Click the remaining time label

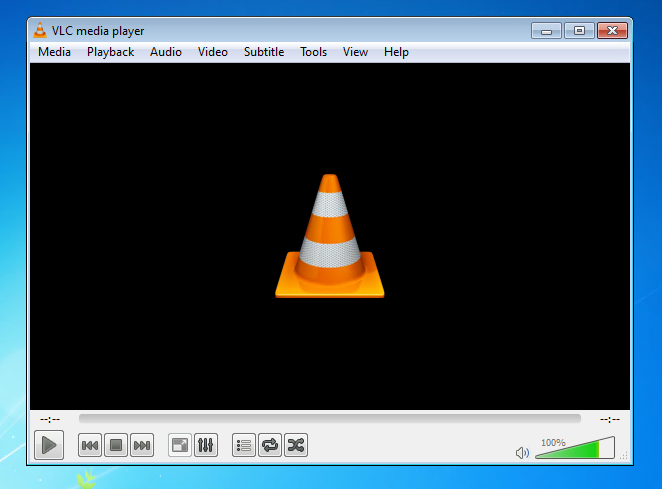coord(610,419)
